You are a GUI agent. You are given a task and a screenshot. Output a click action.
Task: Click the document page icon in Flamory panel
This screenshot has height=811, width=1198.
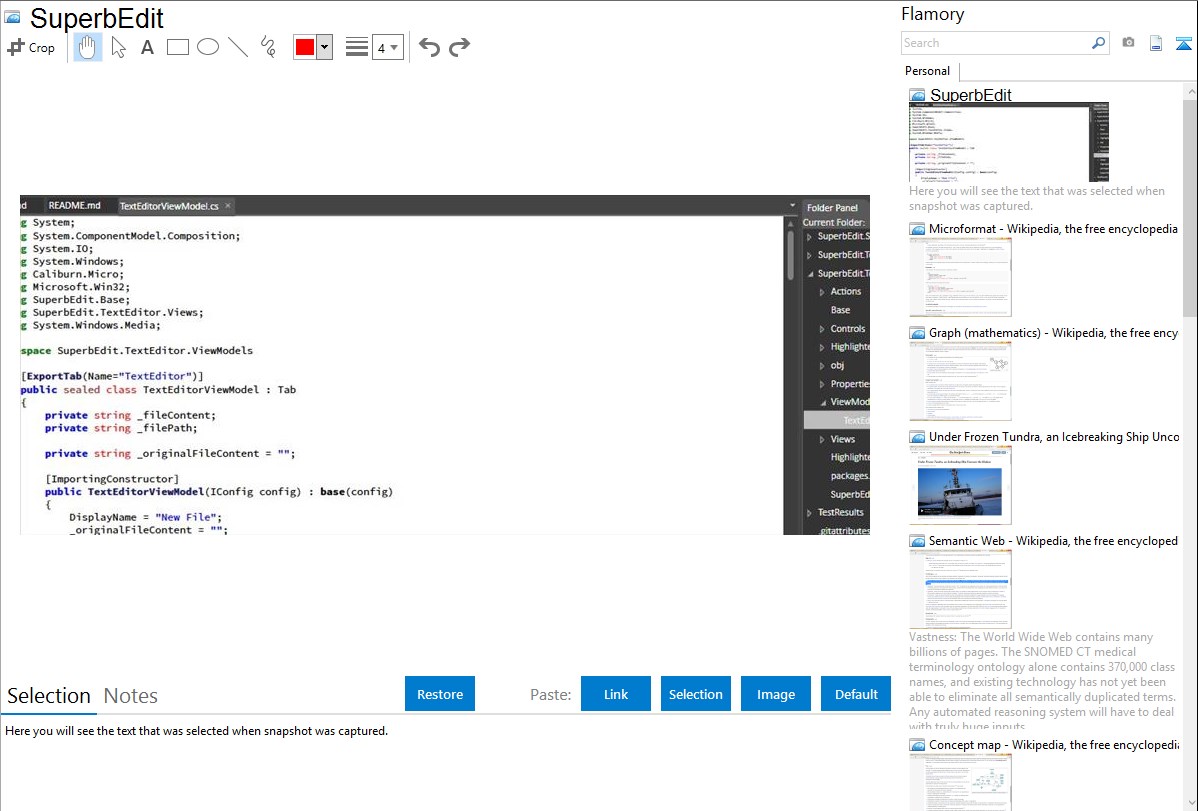coord(1156,43)
